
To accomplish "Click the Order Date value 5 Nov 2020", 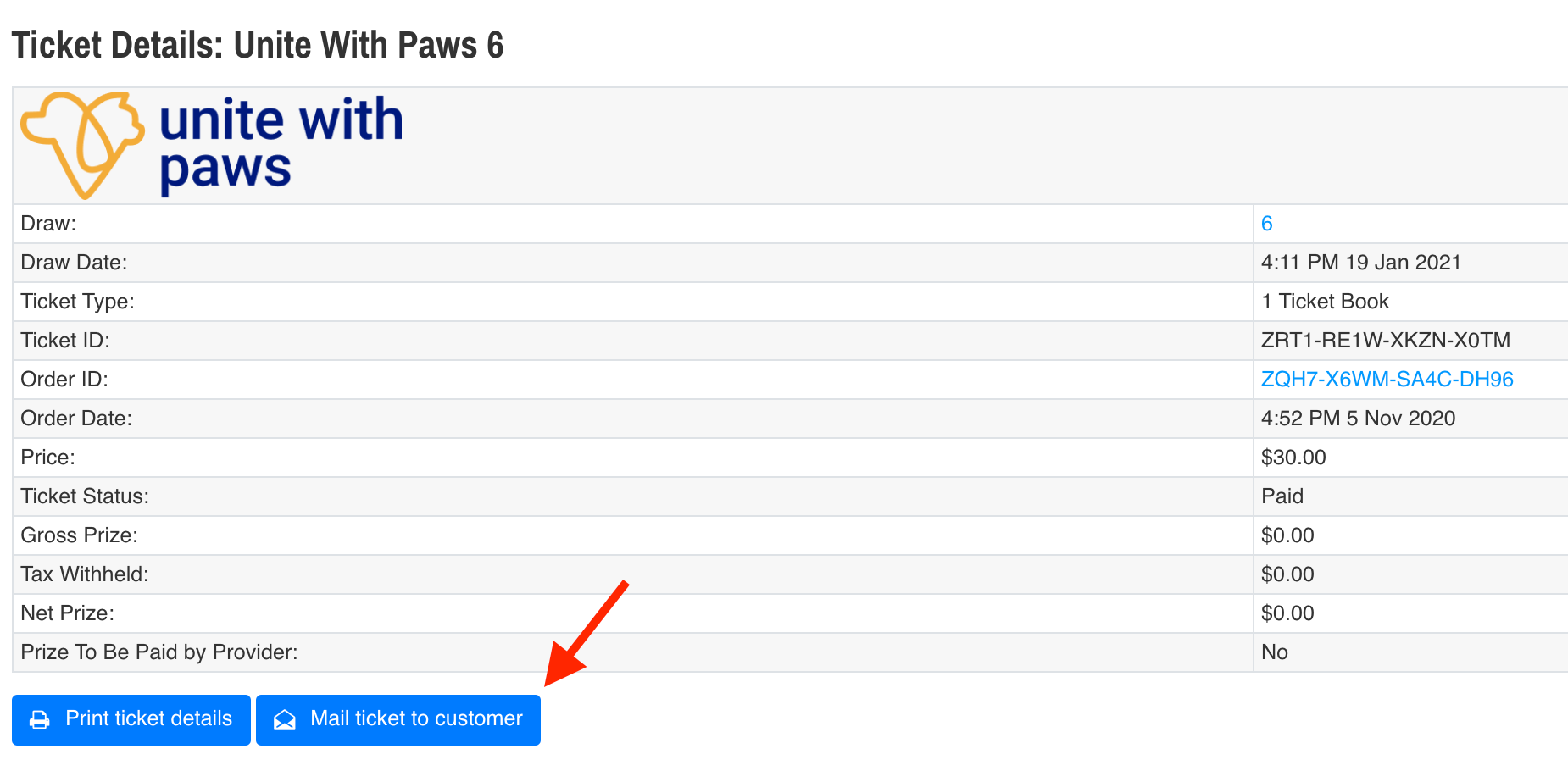I will (x=1358, y=419).
